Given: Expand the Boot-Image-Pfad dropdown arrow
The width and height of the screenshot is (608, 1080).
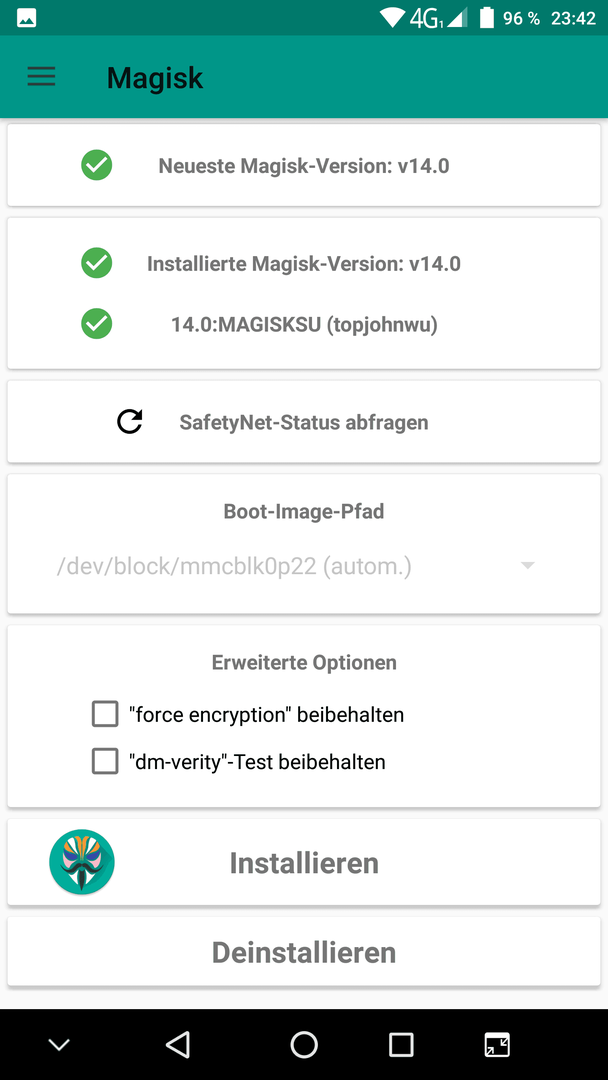Looking at the screenshot, I should pyautogui.click(x=527, y=565).
